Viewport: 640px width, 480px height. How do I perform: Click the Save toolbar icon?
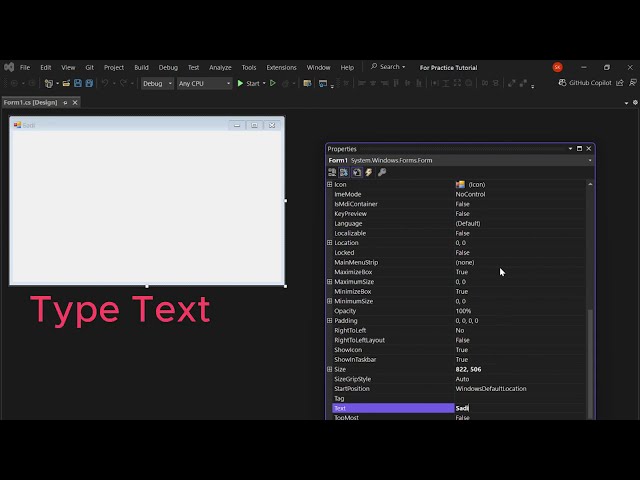pos(78,83)
